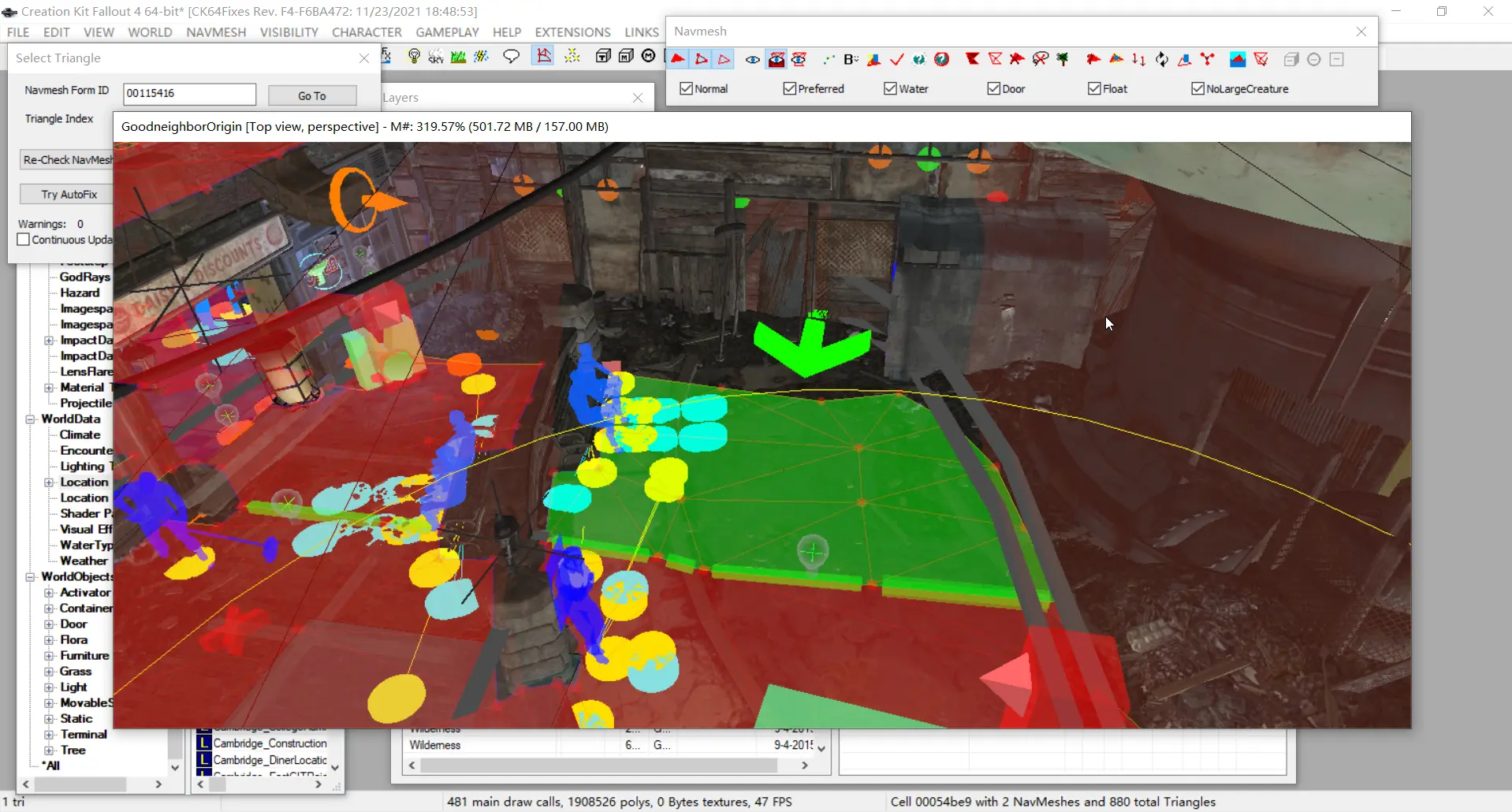Click the object tree horizontal scrollbar thumb

(x=80, y=784)
